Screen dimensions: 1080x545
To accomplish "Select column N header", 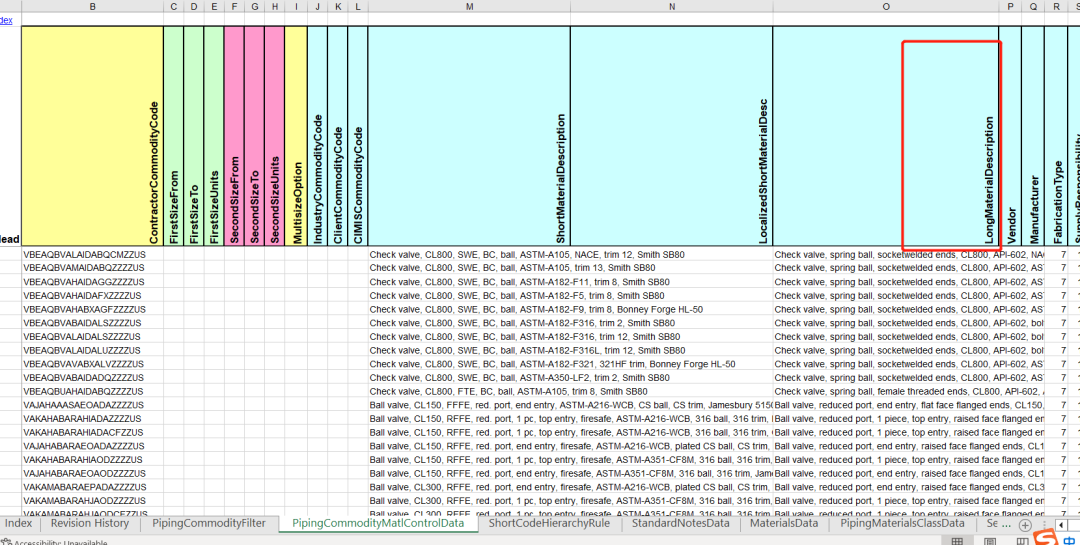I will (x=672, y=6).
